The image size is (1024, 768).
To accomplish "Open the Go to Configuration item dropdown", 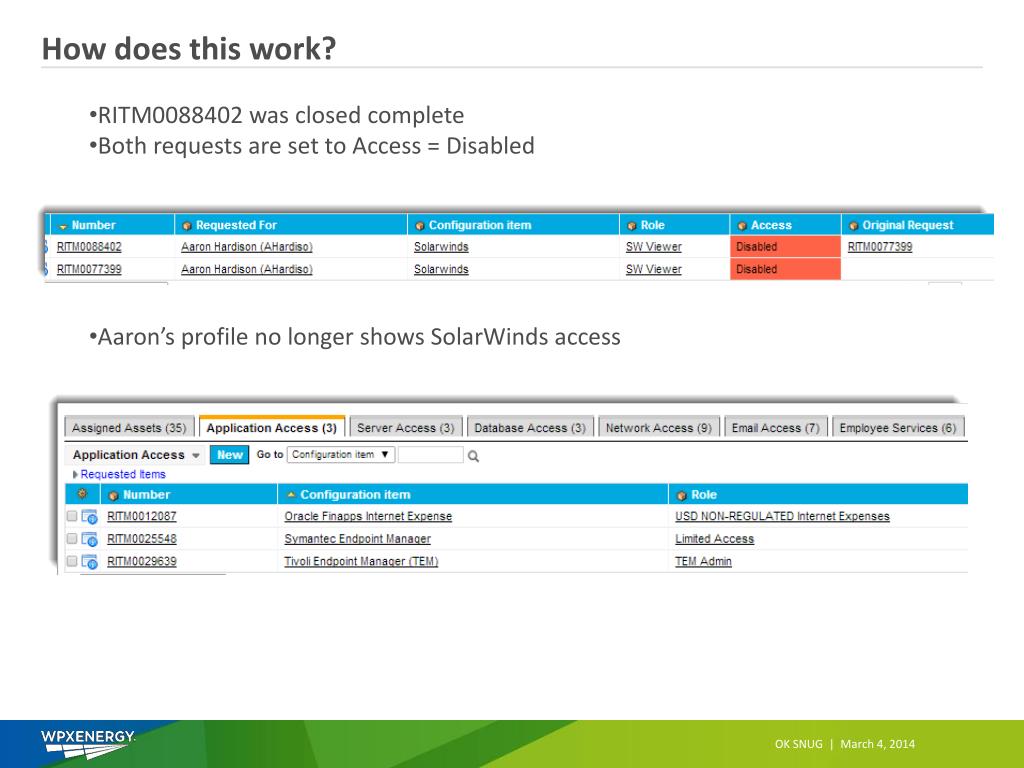I will pos(341,455).
